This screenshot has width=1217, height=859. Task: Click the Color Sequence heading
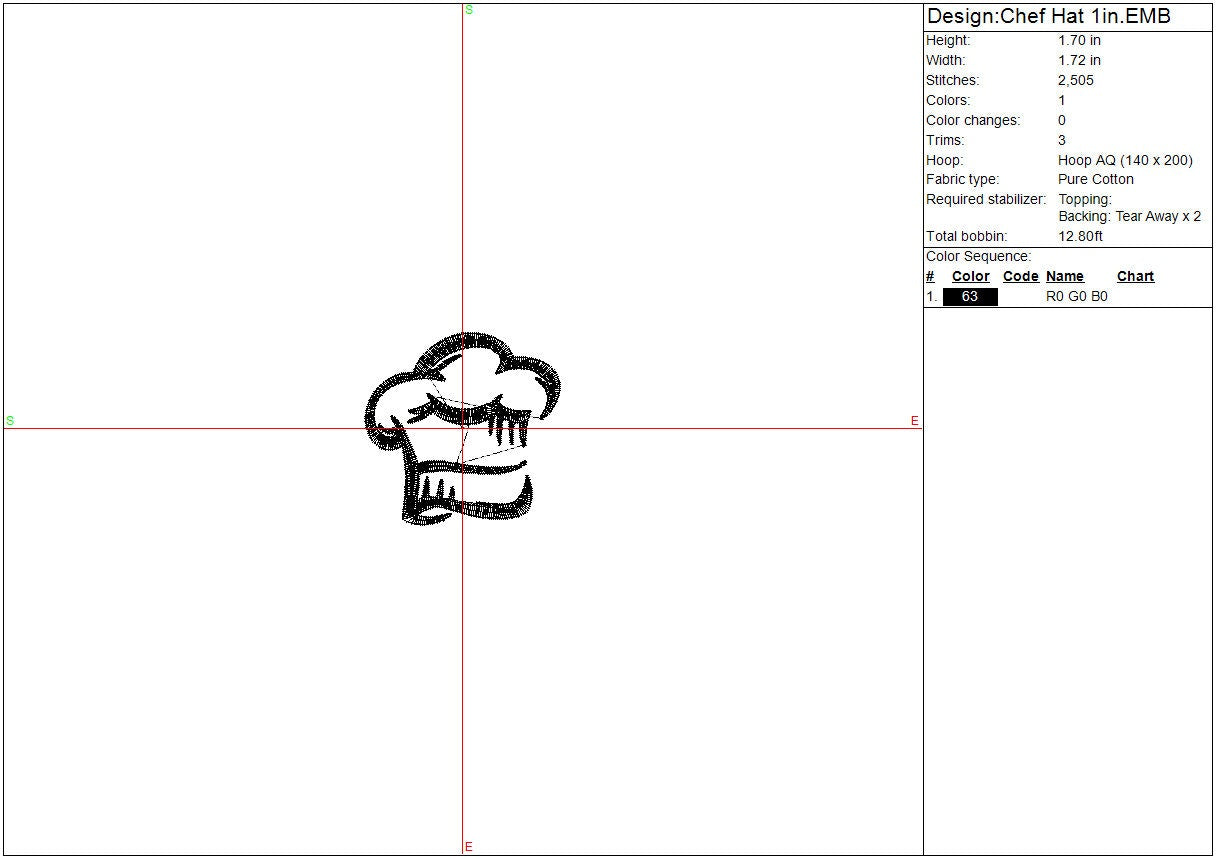point(978,257)
